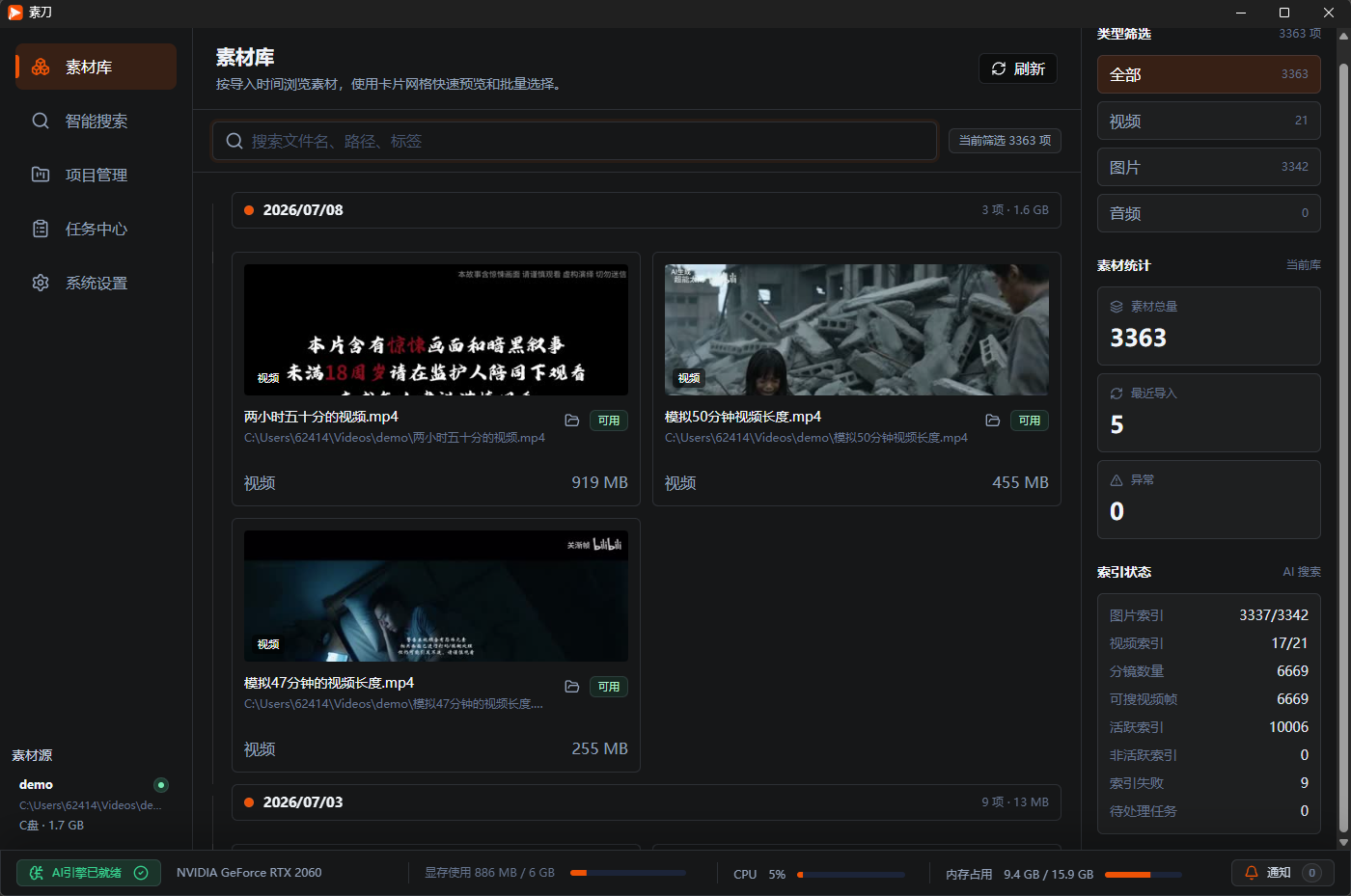Click the 2026/07/03 date group header
The height and width of the screenshot is (896, 1351).
coord(647,802)
